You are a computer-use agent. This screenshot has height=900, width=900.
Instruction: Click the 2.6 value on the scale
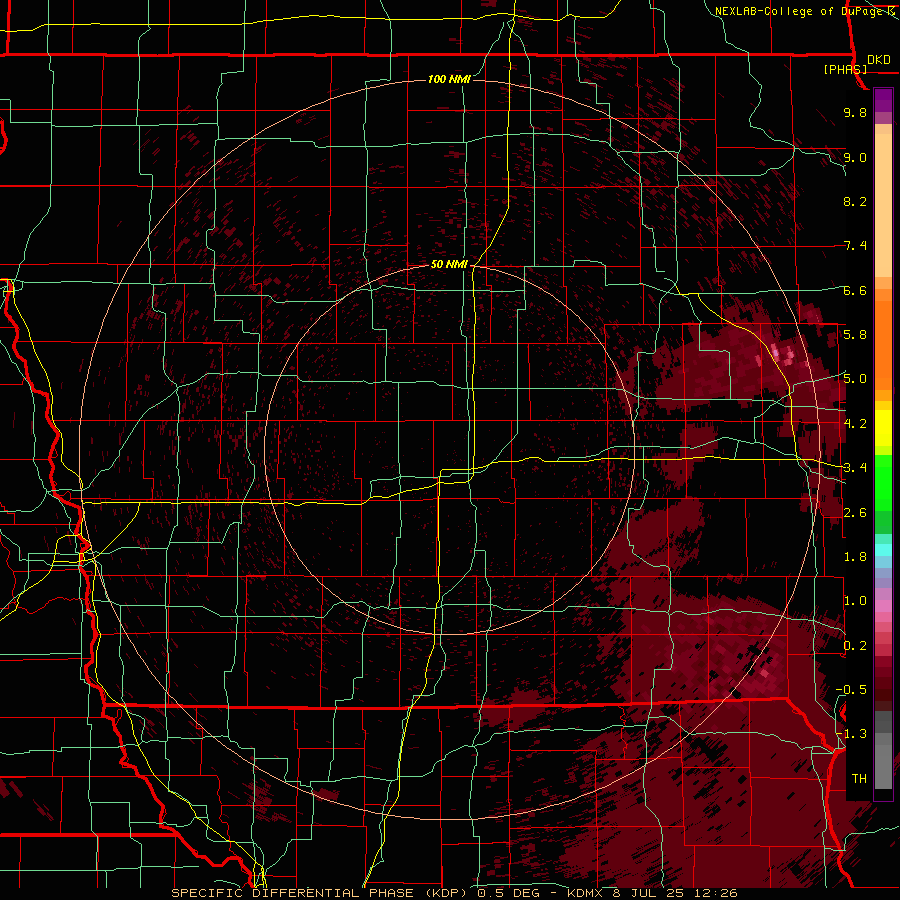(x=855, y=512)
